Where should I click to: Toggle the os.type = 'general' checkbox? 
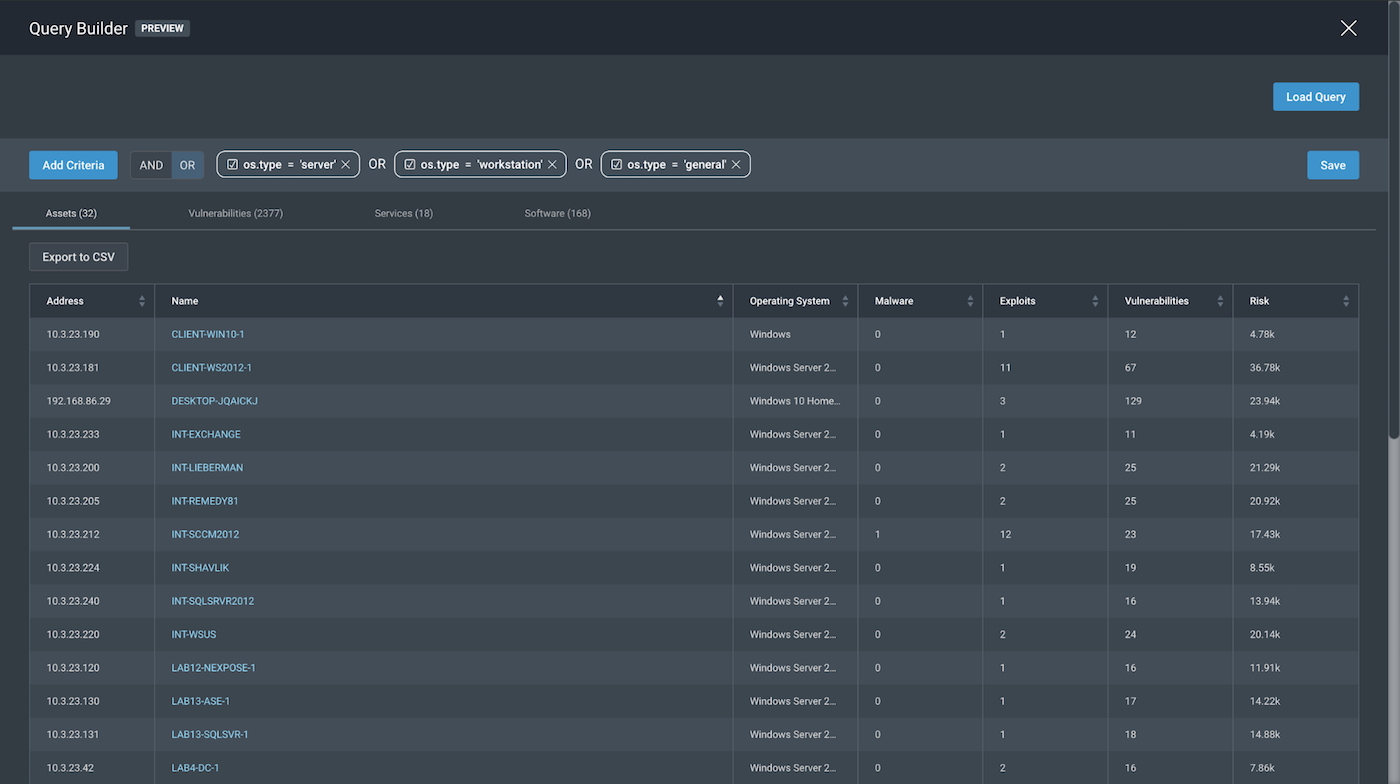click(x=616, y=165)
